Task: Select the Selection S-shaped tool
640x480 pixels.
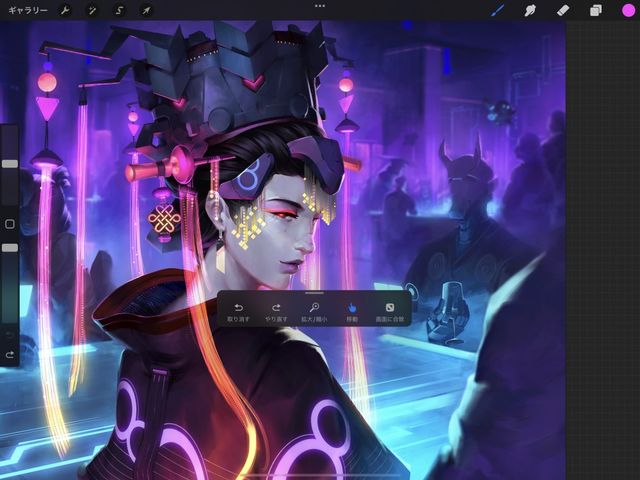Action: pyautogui.click(x=119, y=11)
